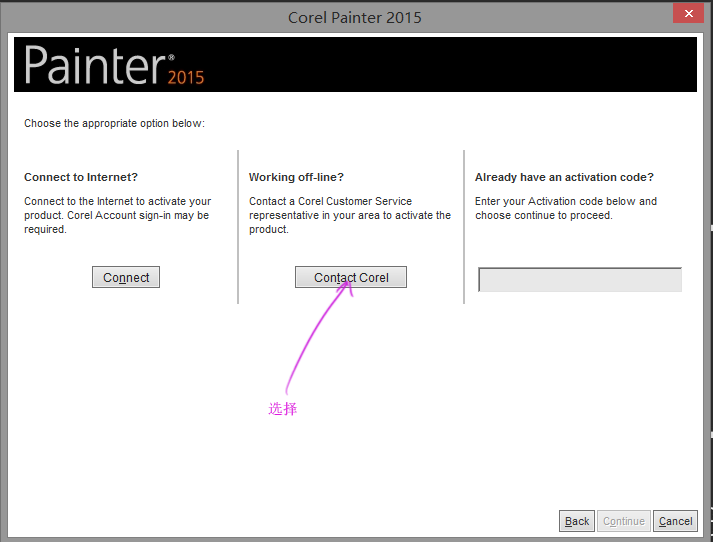The height and width of the screenshot is (542, 713).
Task: Click 'Enter your Activation code below' description
Action: click(566, 208)
